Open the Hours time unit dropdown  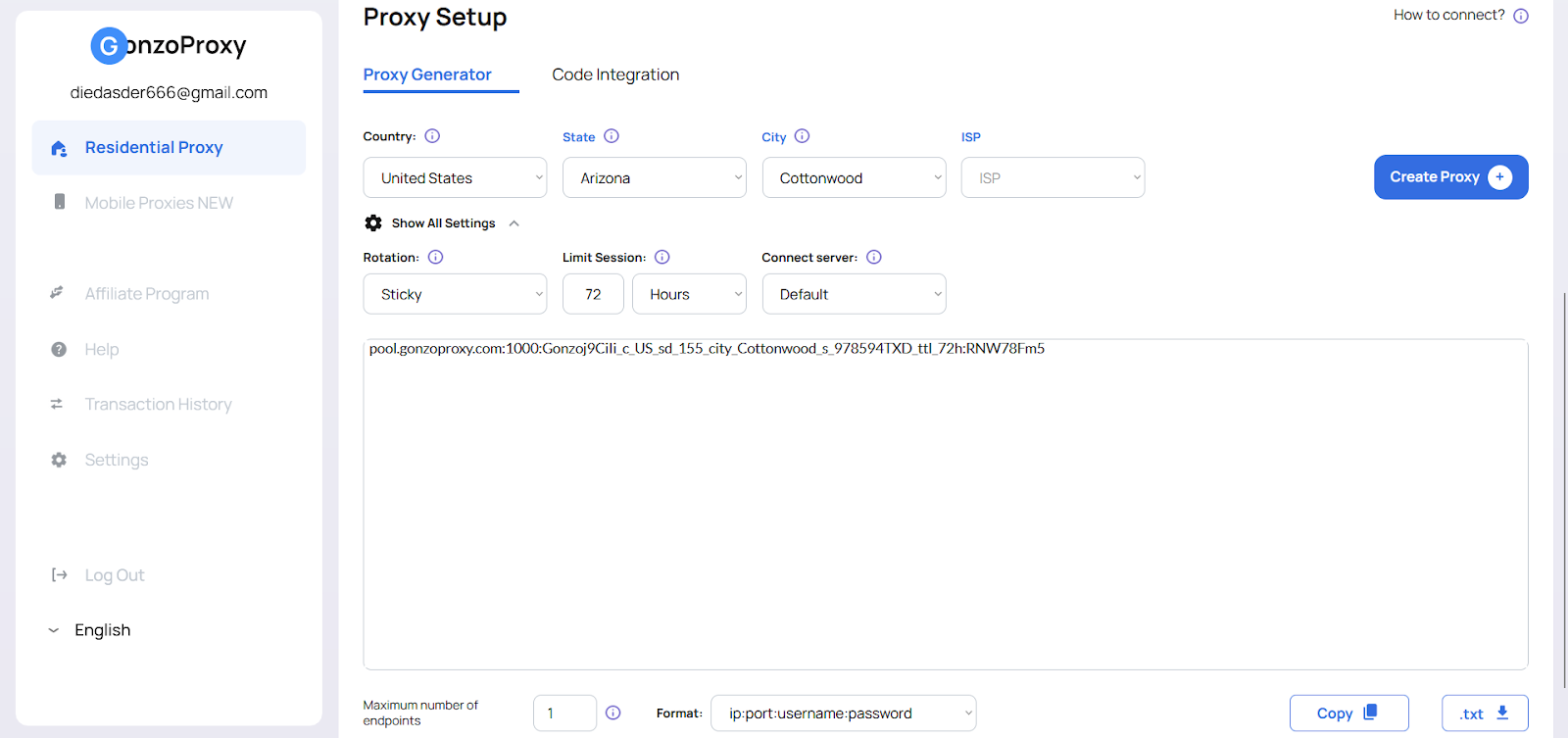click(690, 294)
